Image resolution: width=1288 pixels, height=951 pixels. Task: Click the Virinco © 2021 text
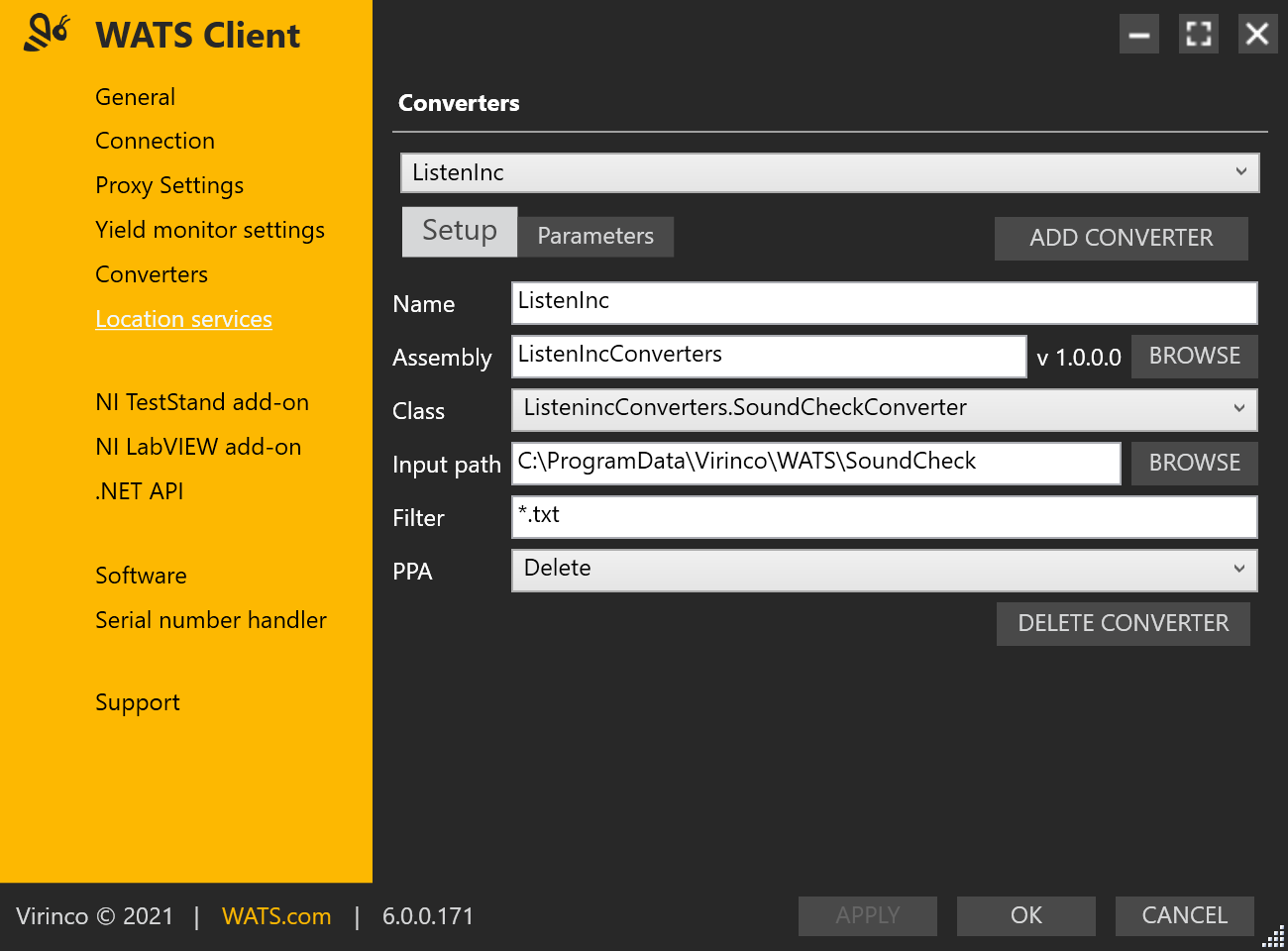point(95,916)
